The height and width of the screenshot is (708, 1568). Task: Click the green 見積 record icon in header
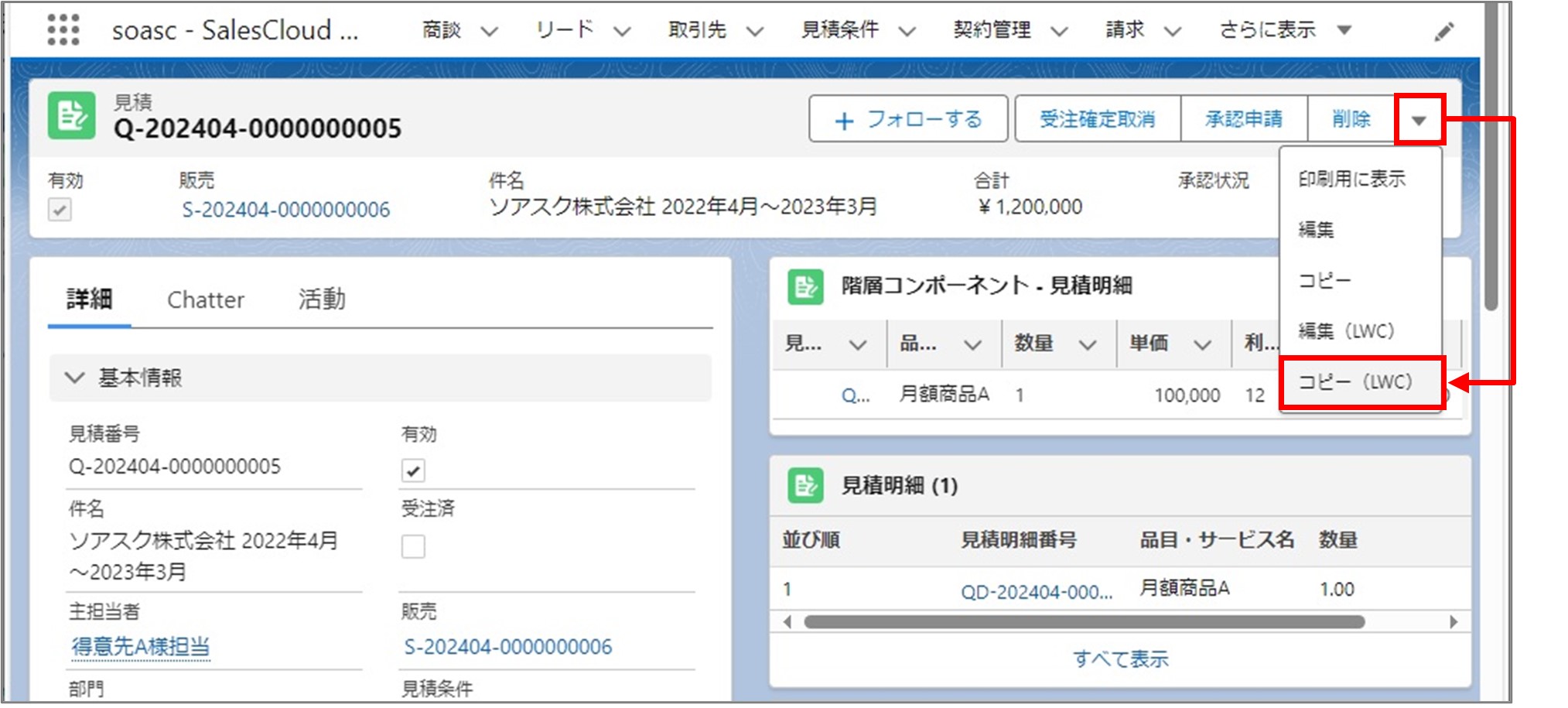tap(71, 116)
